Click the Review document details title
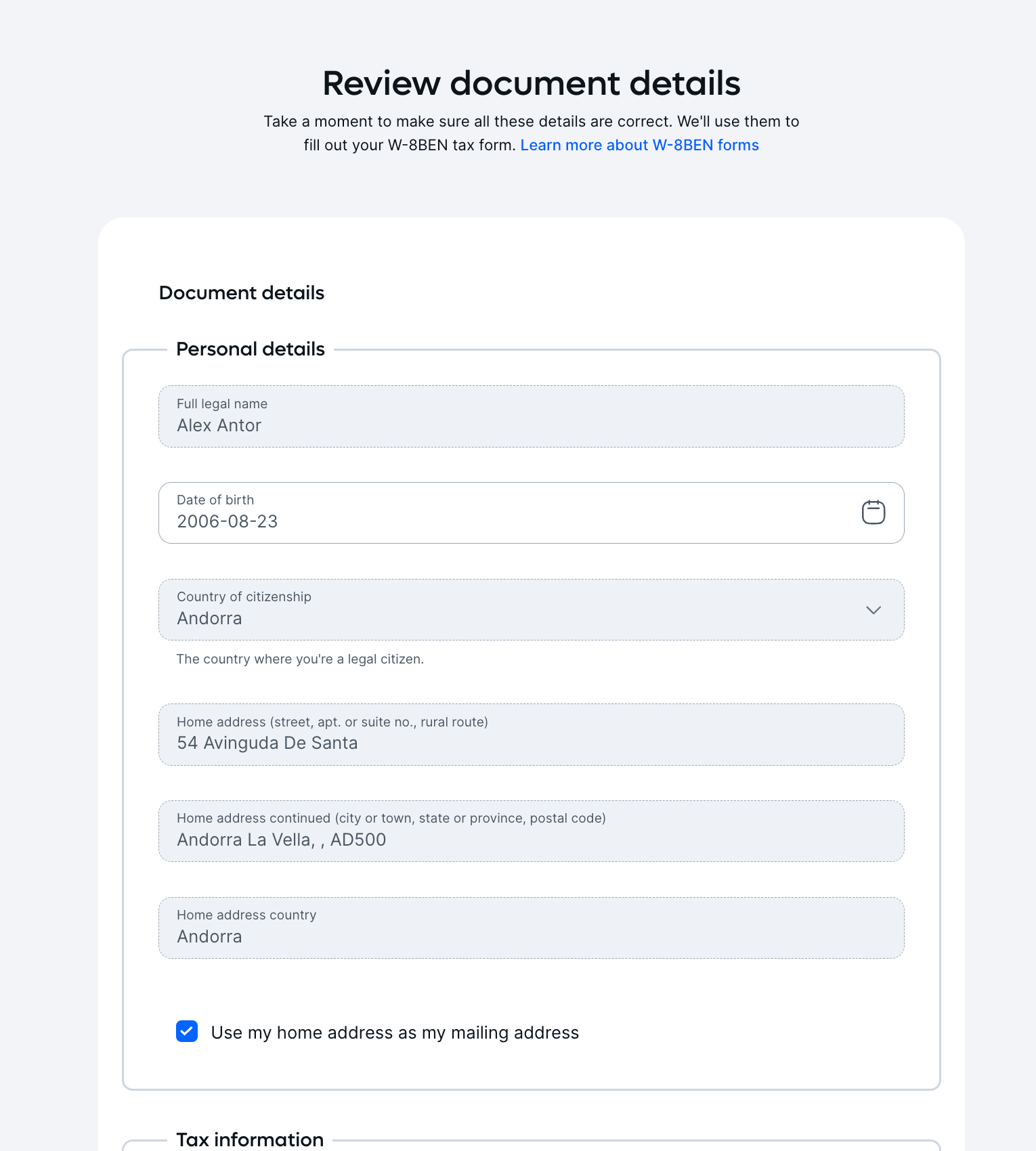The image size is (1036, 1151). [x=532, y=83]
